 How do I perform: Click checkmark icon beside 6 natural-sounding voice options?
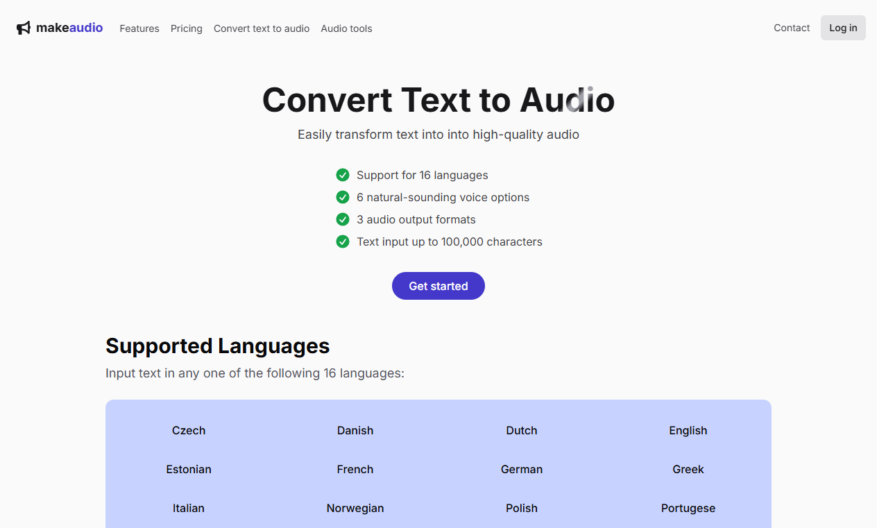click(342, 197)
